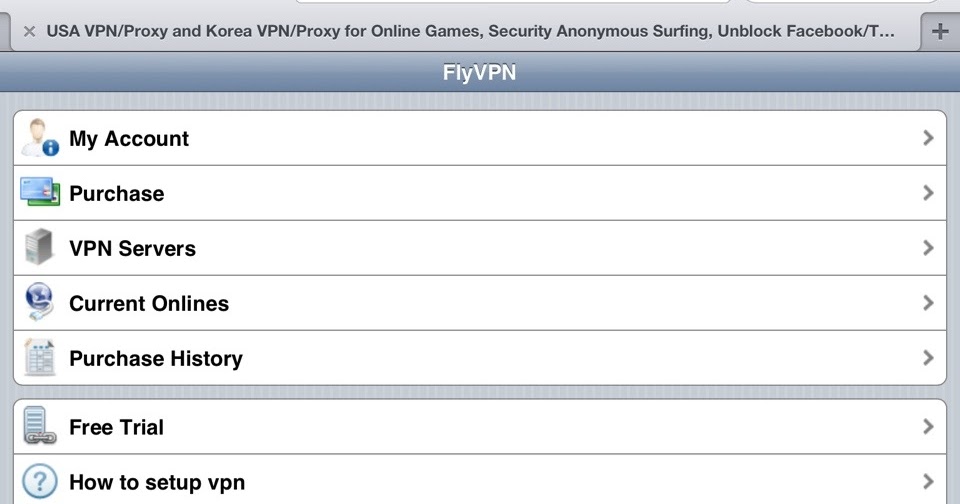Viewport: 960px width, 504px height.
Task: Select the USA VPN/Proxy browser tab title
Action: 470,31
